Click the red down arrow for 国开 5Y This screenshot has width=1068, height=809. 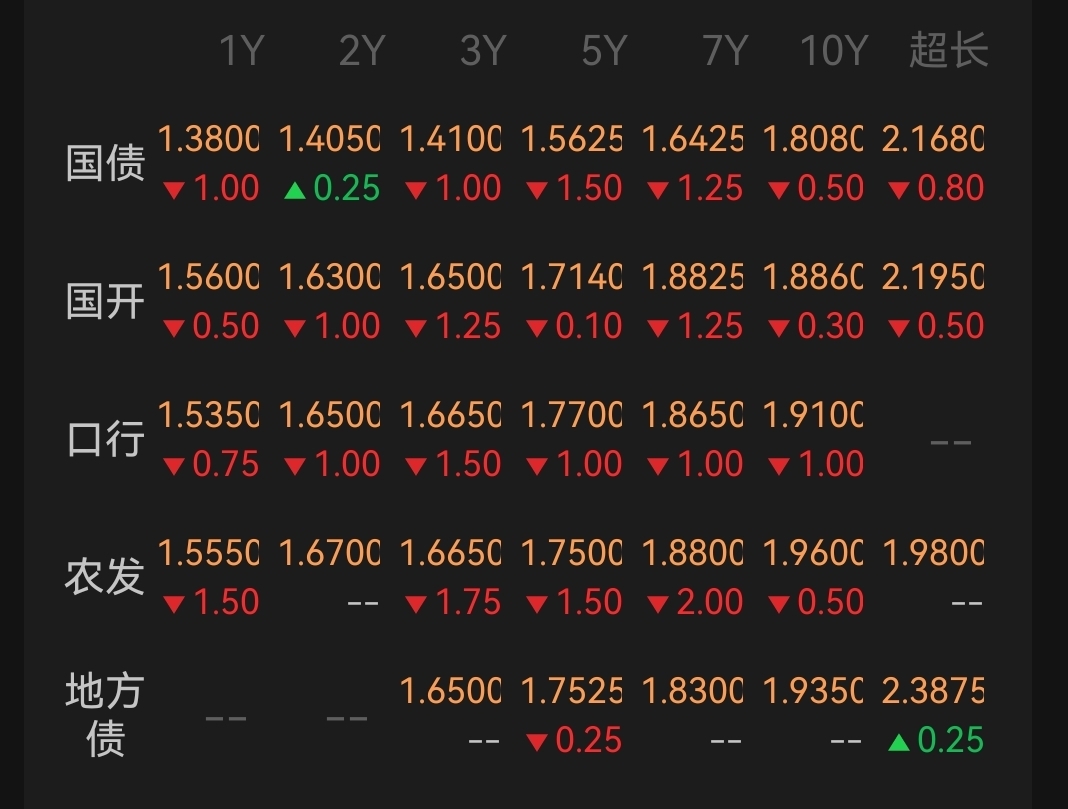point(537,327)
